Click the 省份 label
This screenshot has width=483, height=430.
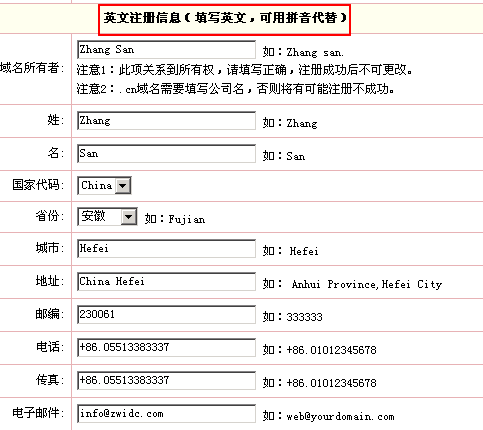point(50,216)
